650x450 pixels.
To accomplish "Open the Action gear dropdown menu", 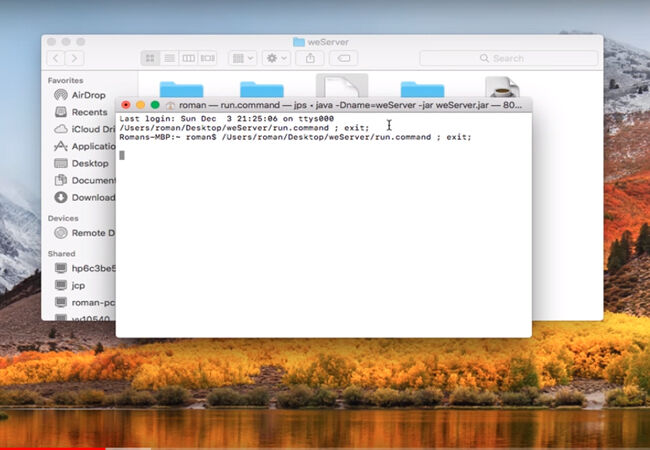I will click(276, 58).
